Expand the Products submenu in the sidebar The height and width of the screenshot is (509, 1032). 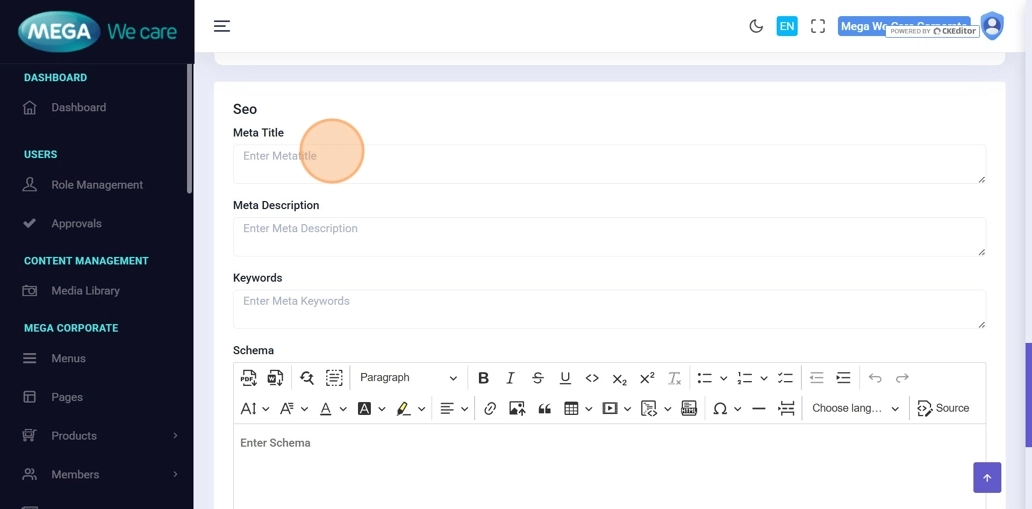coord(98,436)
